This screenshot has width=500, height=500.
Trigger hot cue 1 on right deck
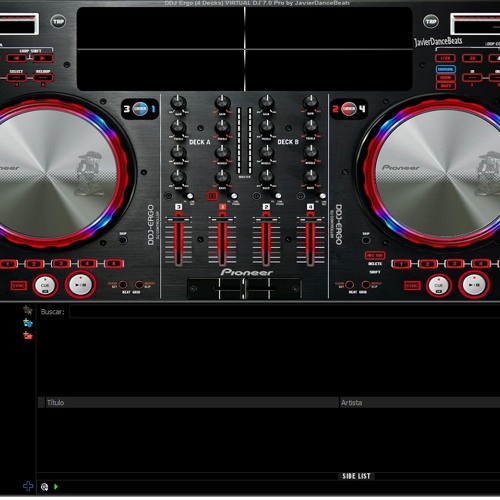point(401,264)
